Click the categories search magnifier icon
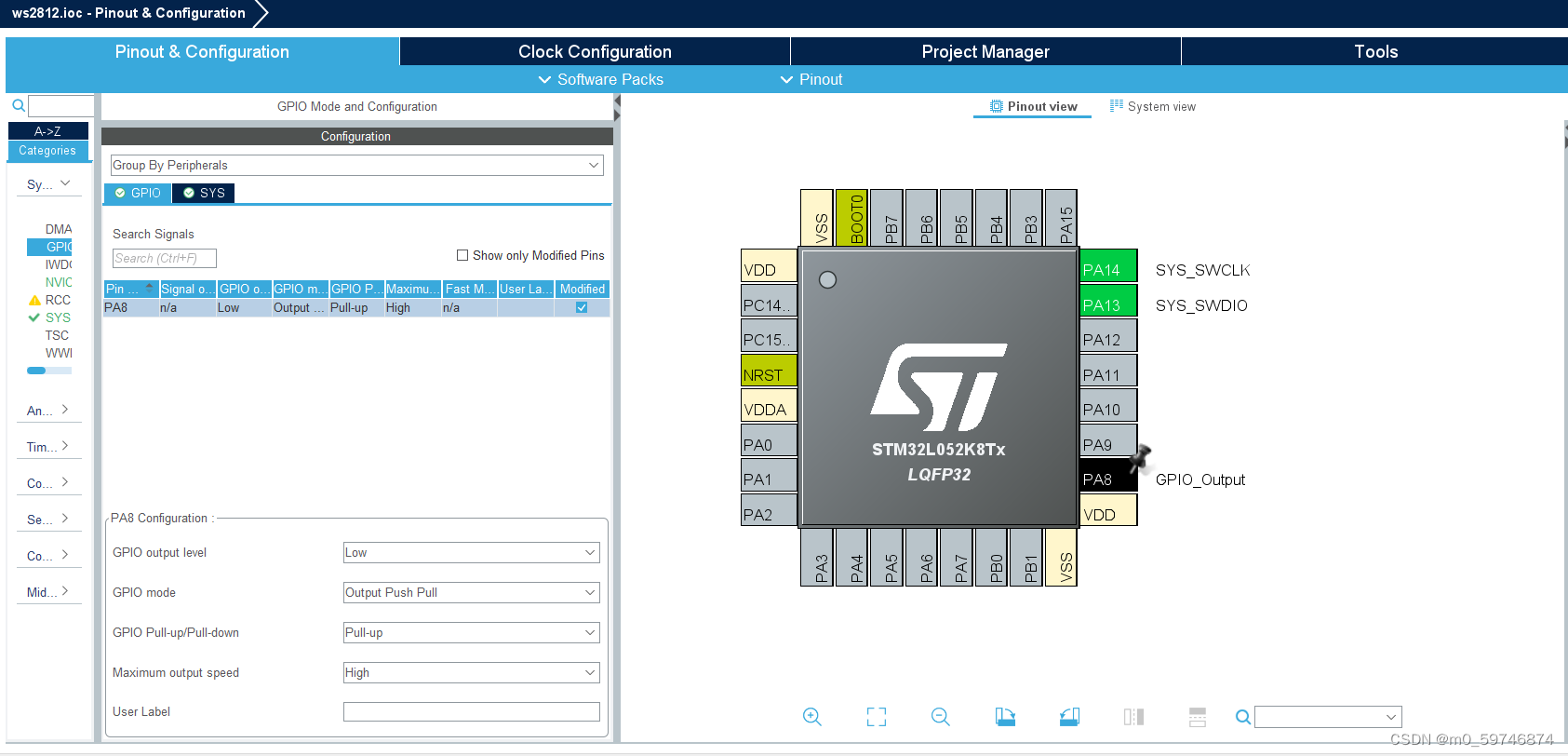This screenshot has height=756, width=1568. click(x=18, y=106)
